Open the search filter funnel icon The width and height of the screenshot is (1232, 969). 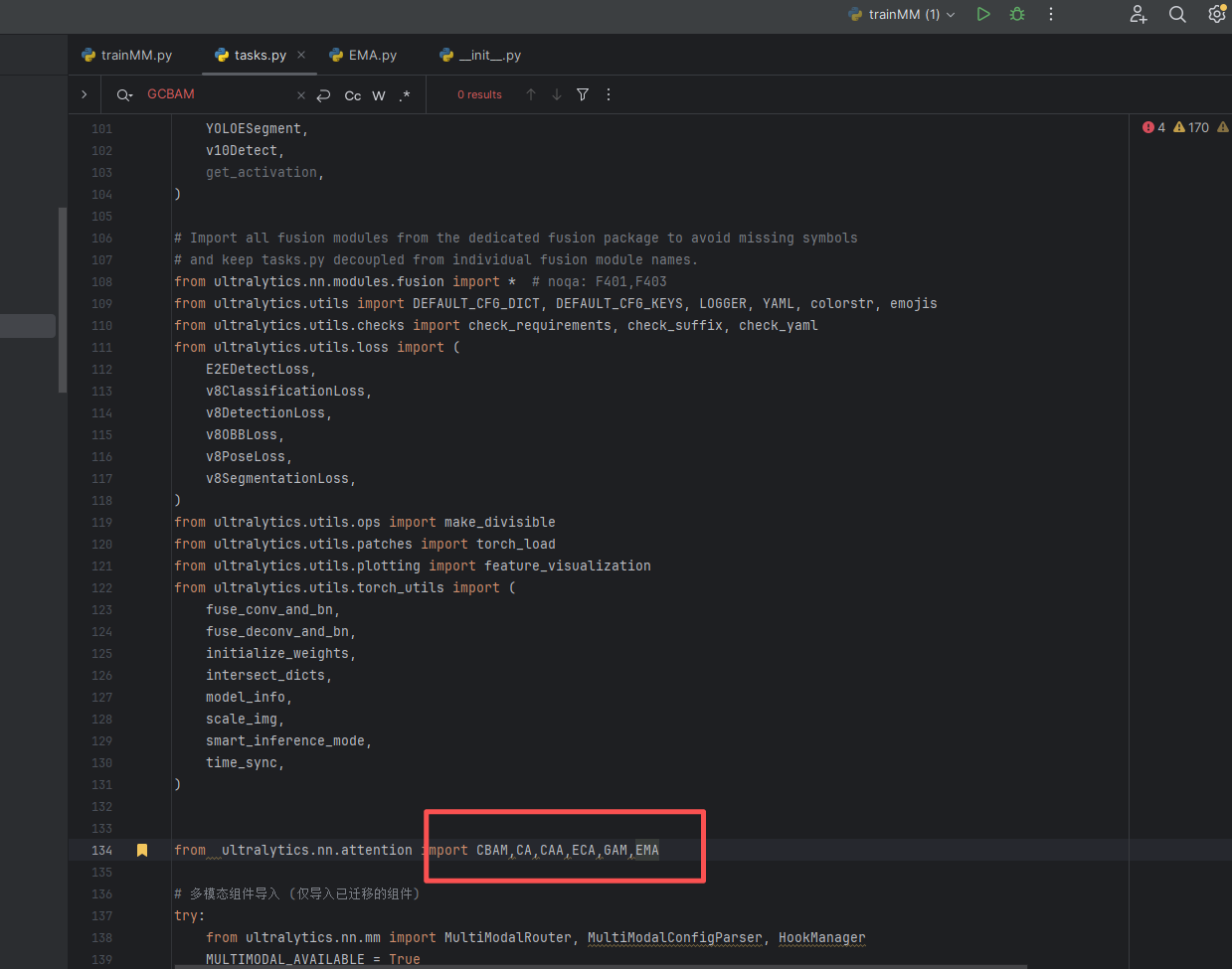[x=583, y=94]
